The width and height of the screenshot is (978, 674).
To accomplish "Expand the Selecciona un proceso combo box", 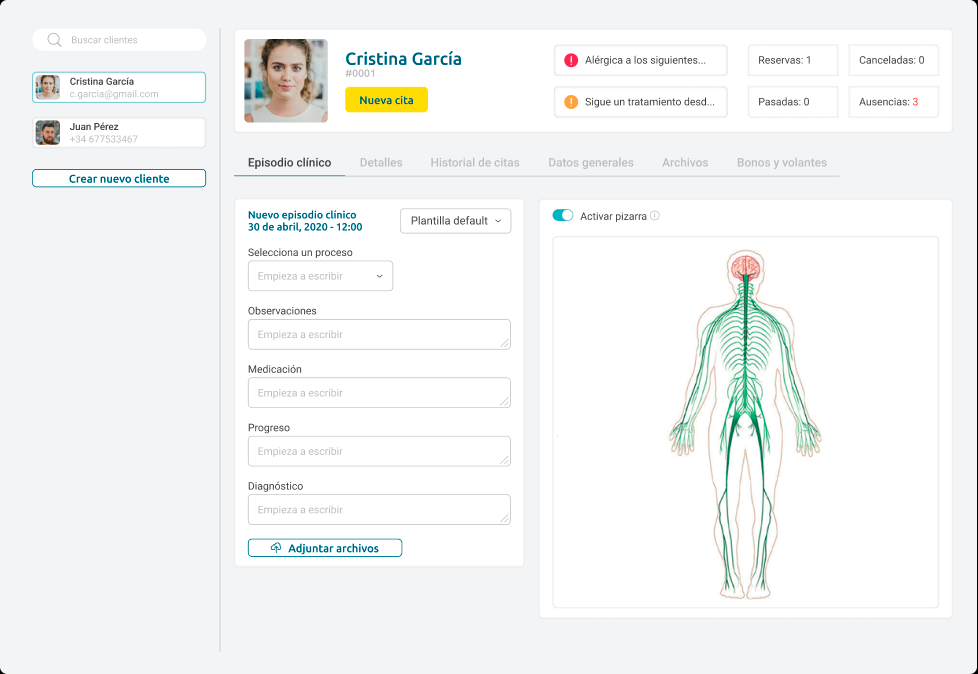I will (320, 276).
